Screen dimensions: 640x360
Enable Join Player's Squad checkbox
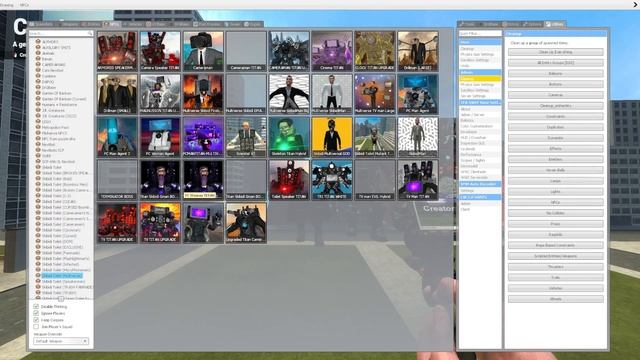tap(36, 327)
